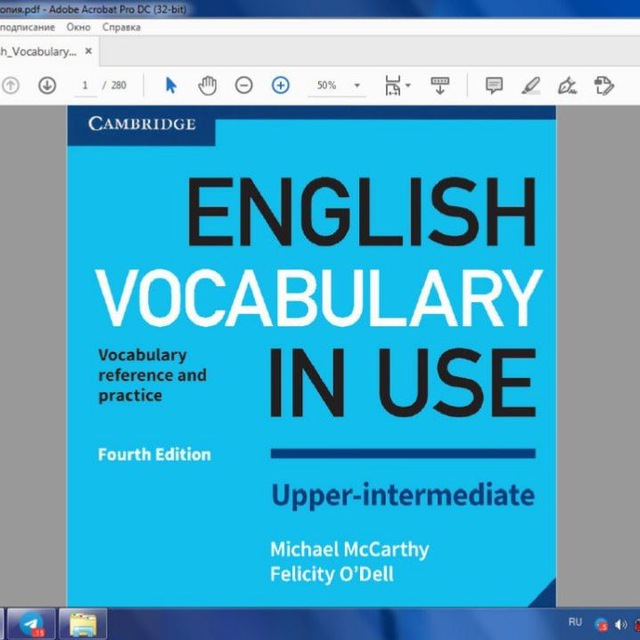
Task: Close the h_Vocabulary document tab
Action: (88, 51)
